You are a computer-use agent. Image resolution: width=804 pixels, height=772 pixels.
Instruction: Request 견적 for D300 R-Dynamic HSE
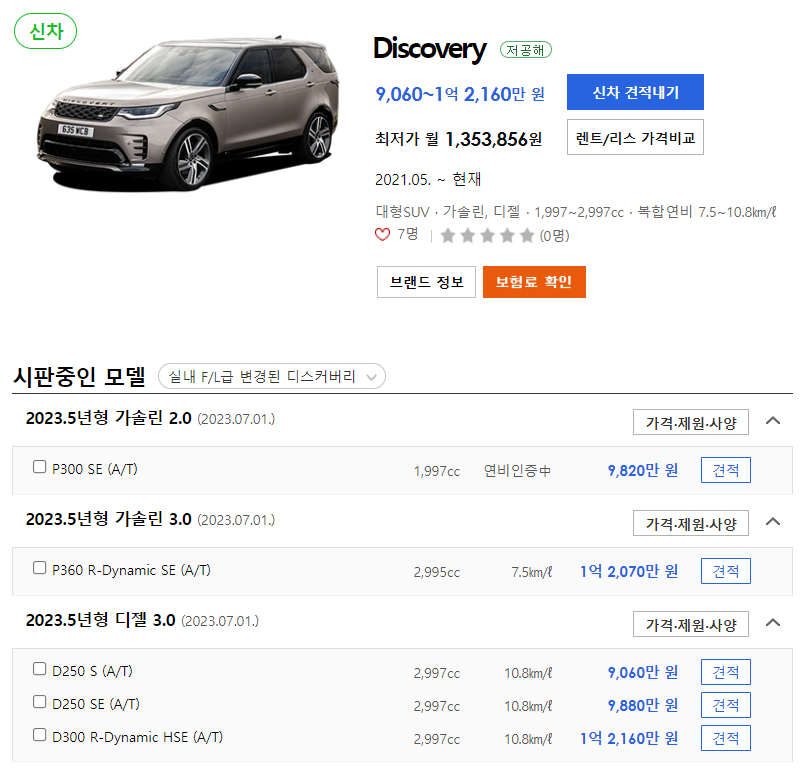coord(726,738)
